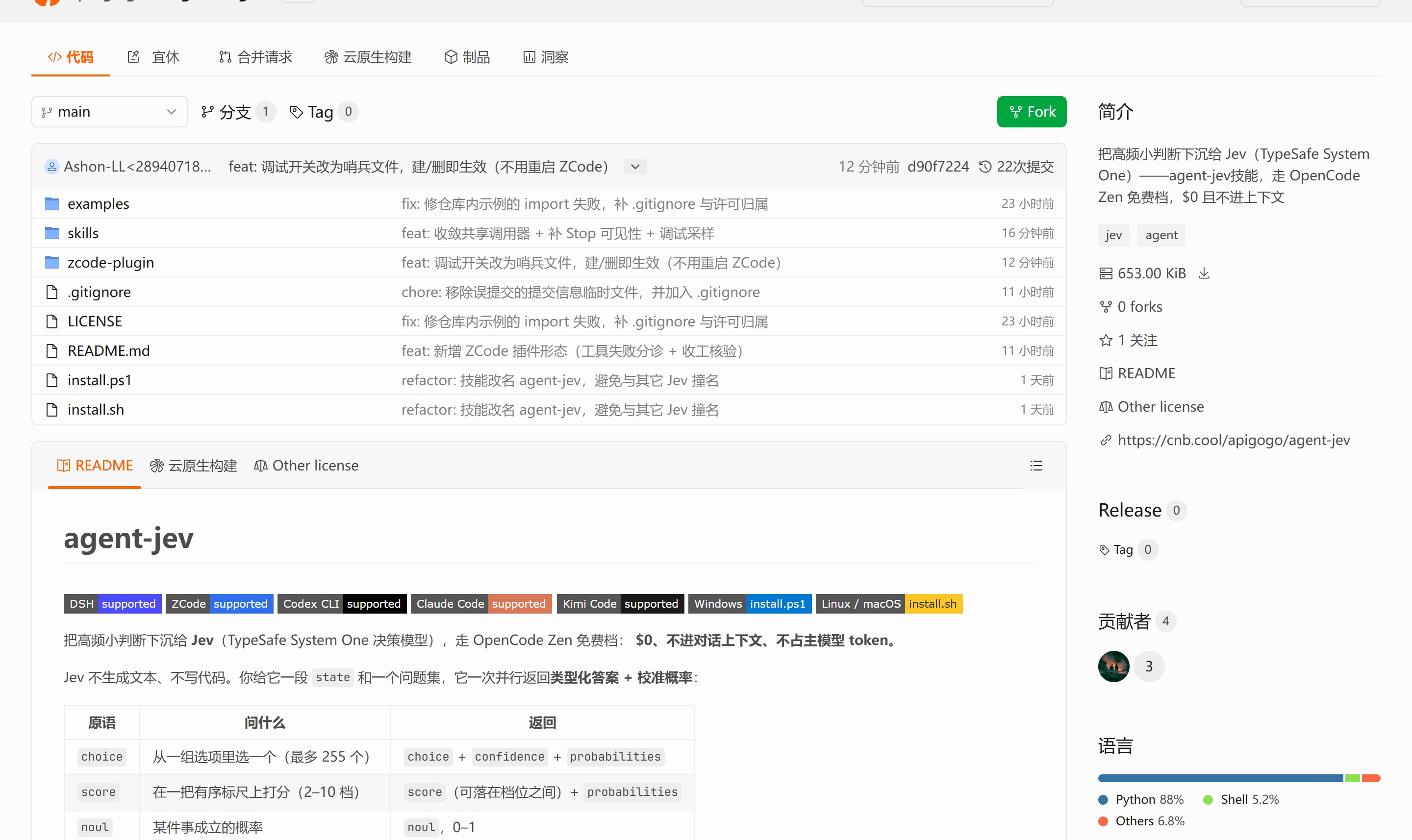Open the 代码 tab
Image resolution: width=1412 pixels, height=840 pixels.
point(70,57)
